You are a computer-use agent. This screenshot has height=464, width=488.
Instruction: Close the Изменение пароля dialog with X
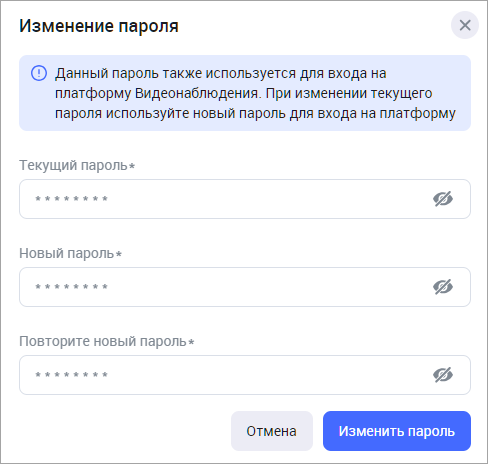coord(465,25)
